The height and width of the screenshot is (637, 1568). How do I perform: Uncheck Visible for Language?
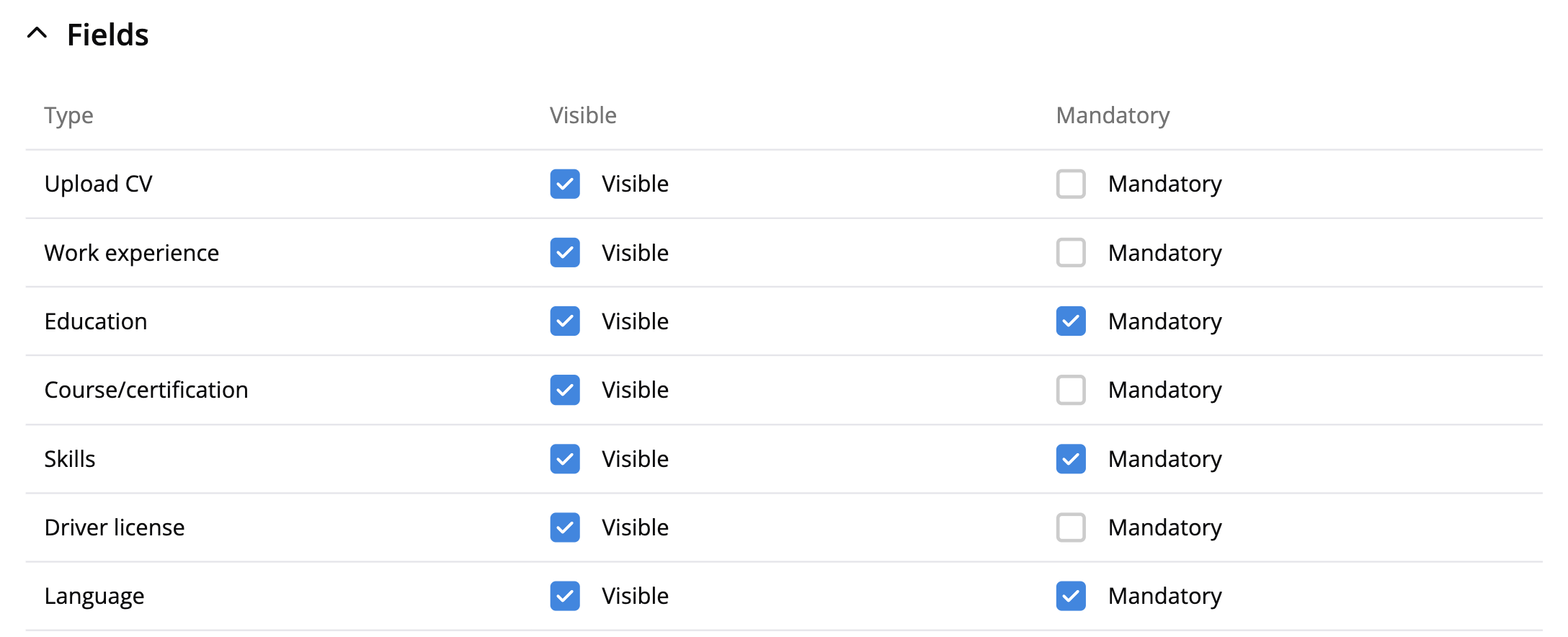[565, 596]
